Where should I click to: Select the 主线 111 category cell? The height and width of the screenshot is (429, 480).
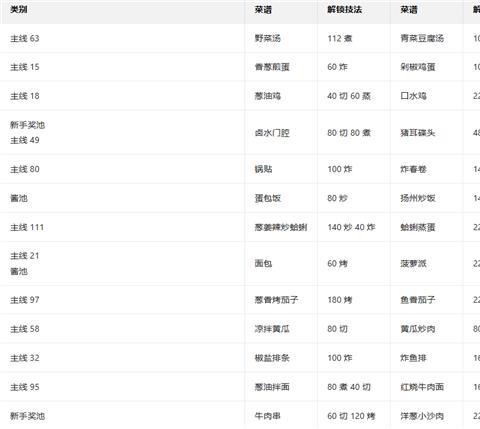[122, 227]
